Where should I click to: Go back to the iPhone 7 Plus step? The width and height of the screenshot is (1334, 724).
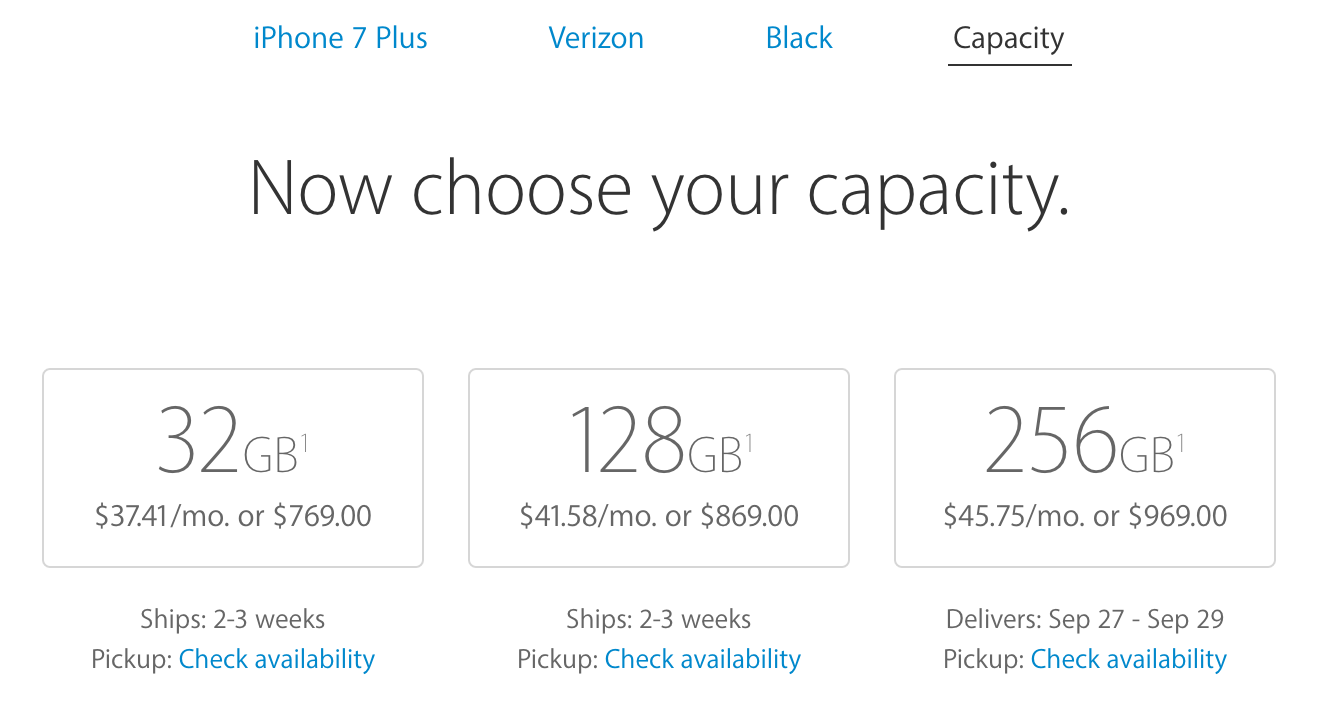tap(340, 38)
